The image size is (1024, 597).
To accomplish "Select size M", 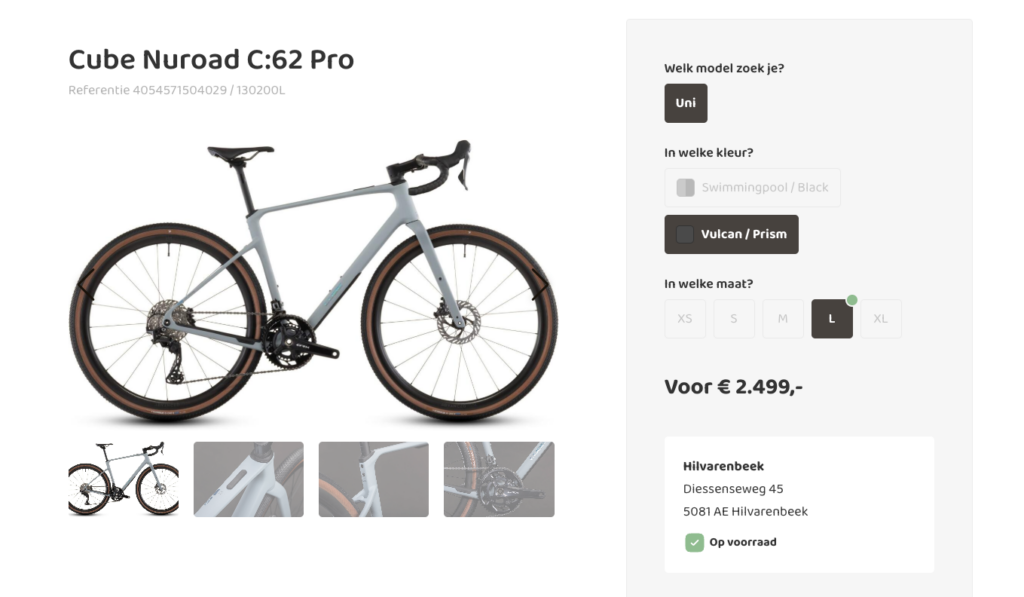I will tap(783, 319).
